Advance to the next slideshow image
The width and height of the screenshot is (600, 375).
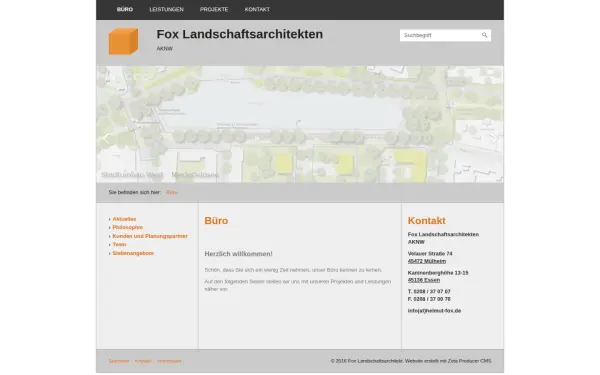point(494,138)
